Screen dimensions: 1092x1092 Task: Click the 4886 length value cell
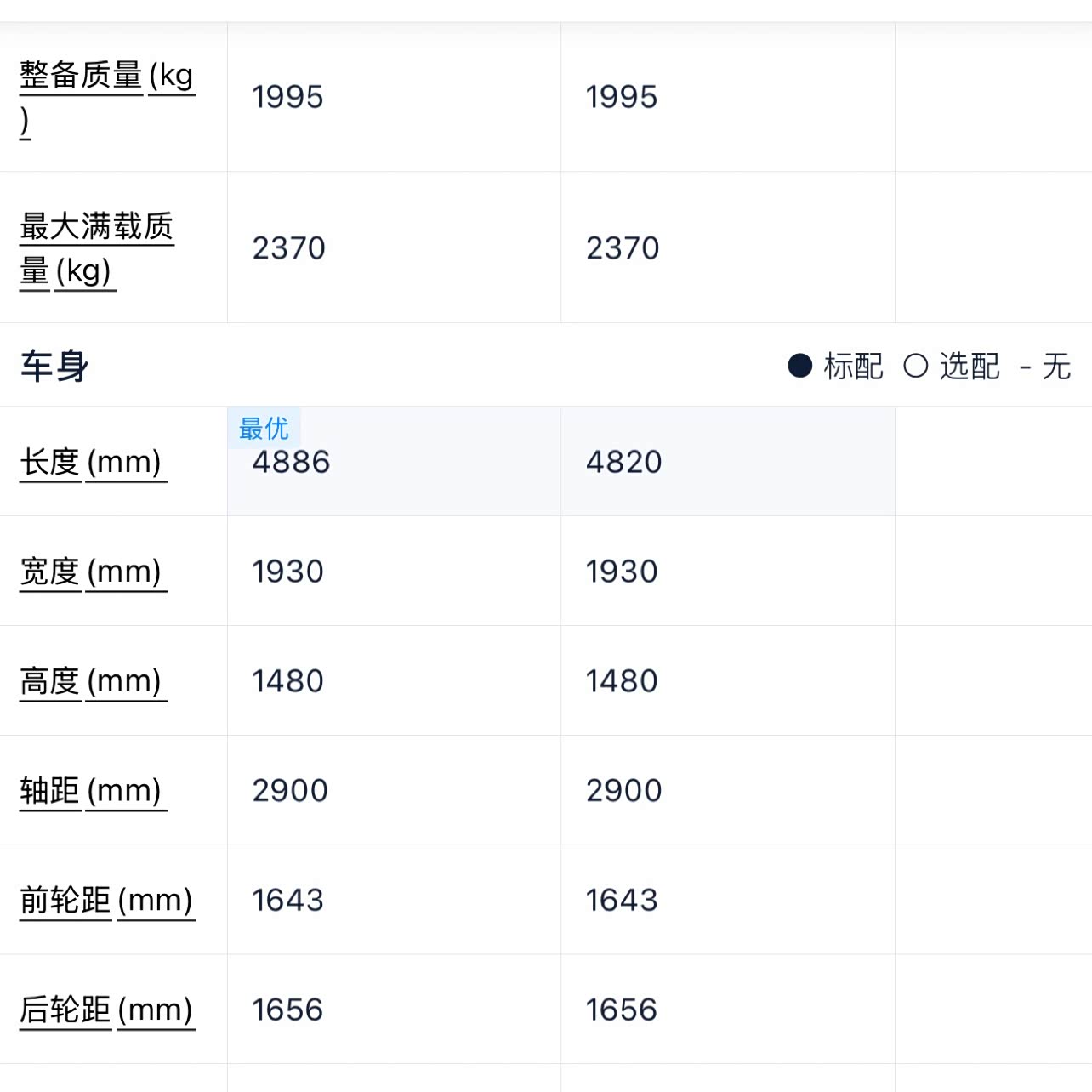pos(395,461)
